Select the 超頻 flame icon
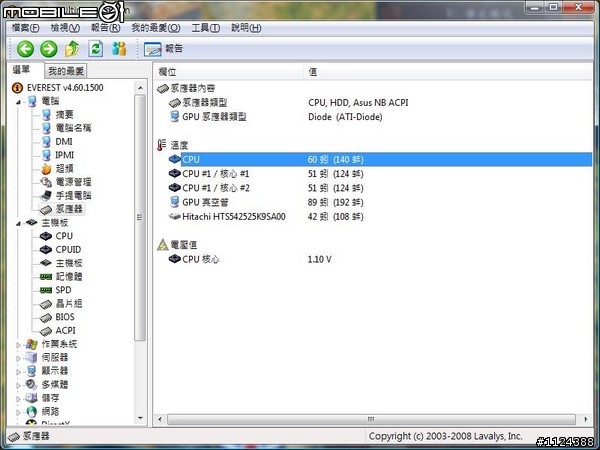The image size is (600, 450). [x=46, y=168]
